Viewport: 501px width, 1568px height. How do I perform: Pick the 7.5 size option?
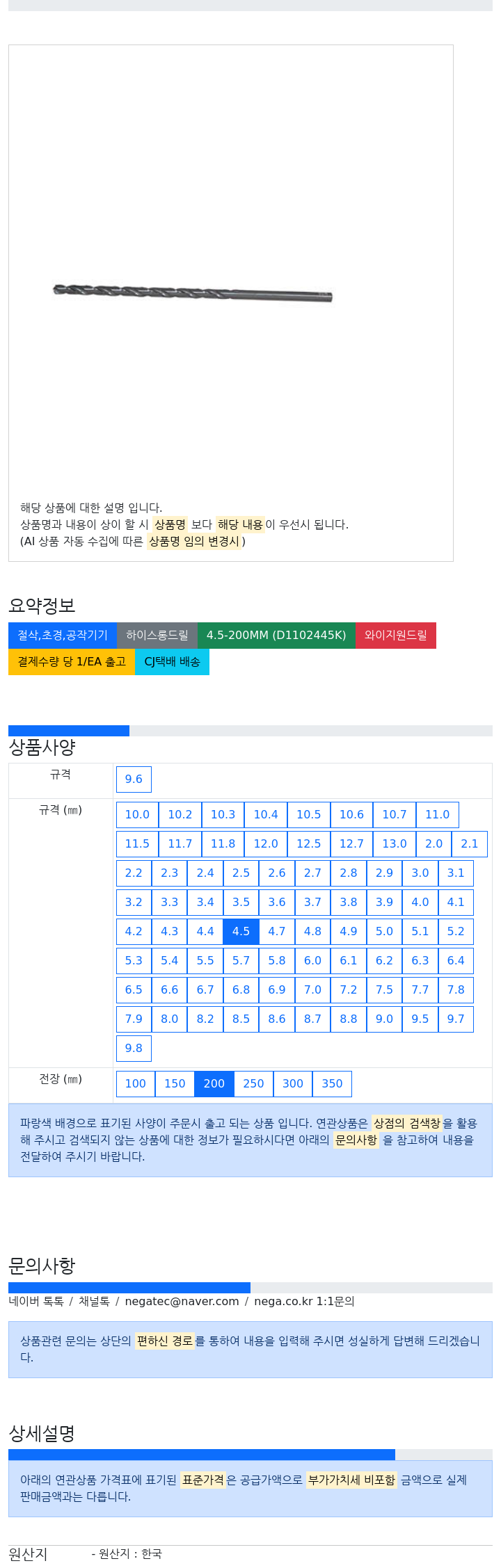[384, 989]
